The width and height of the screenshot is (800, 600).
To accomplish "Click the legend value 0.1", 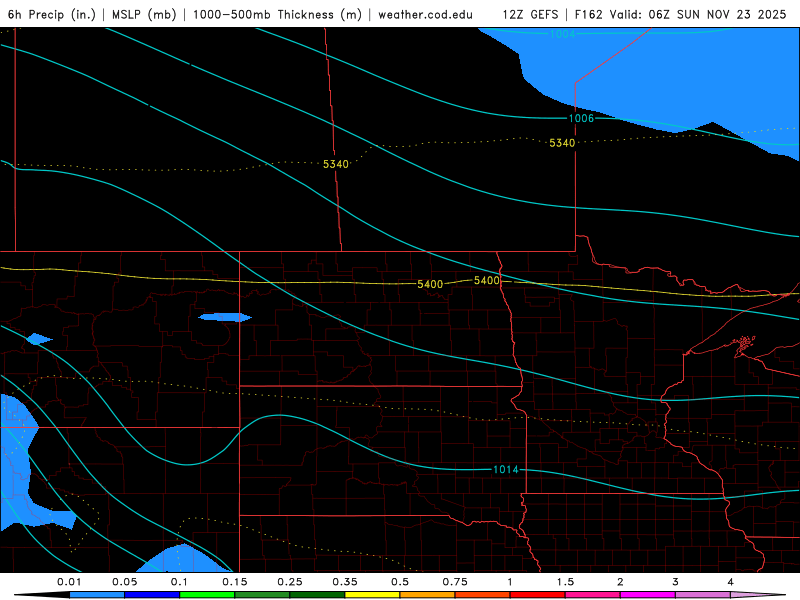I will [x=179, y=582].
